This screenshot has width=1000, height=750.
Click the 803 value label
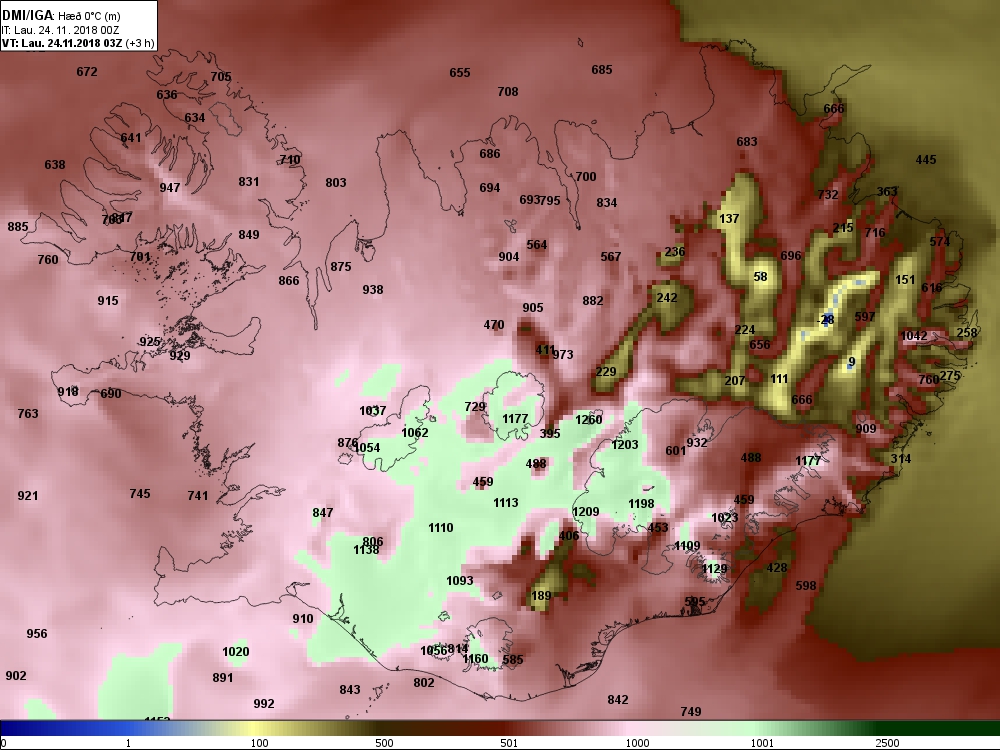point(335,183)
